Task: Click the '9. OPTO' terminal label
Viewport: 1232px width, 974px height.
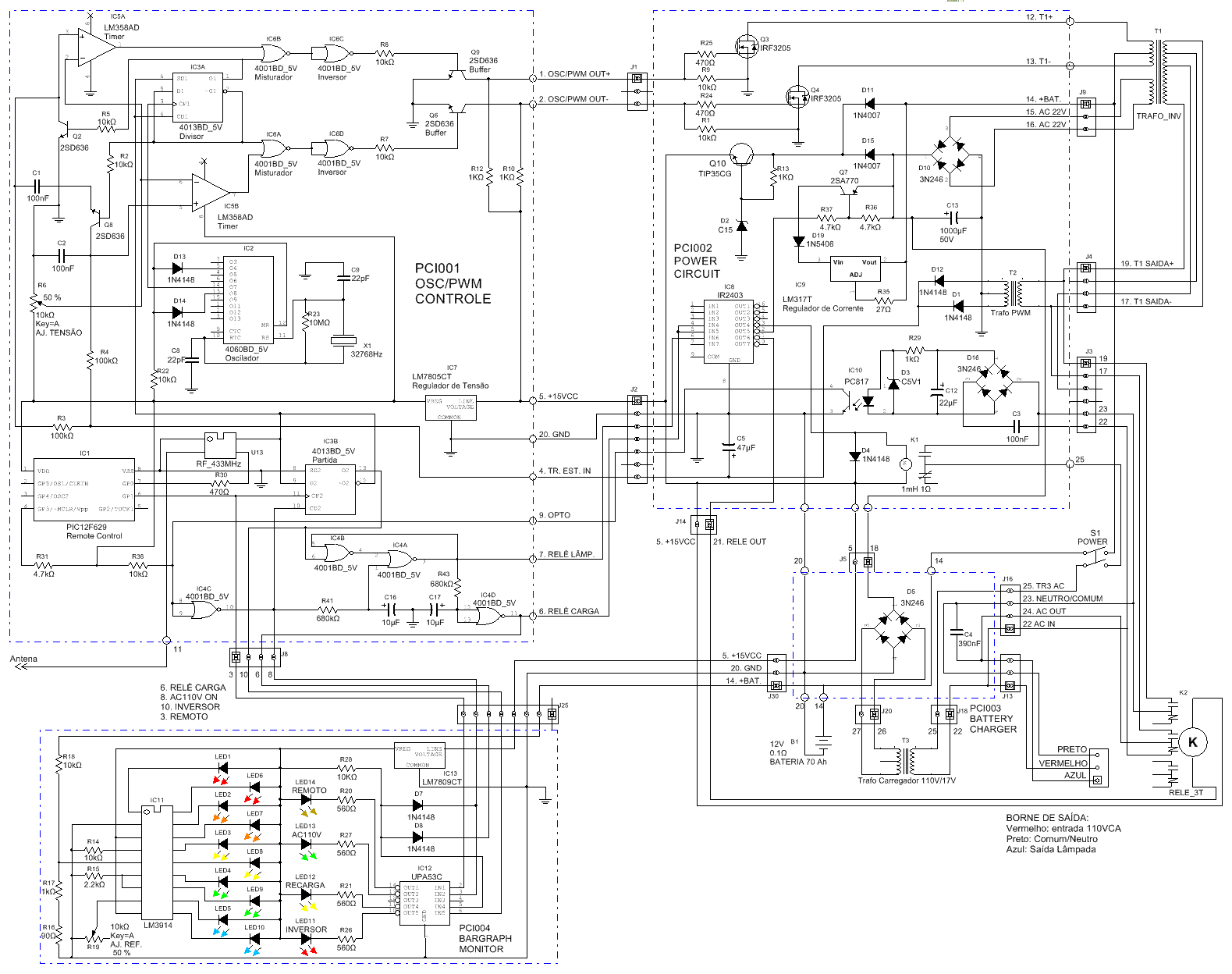Action: coord(555,515)
